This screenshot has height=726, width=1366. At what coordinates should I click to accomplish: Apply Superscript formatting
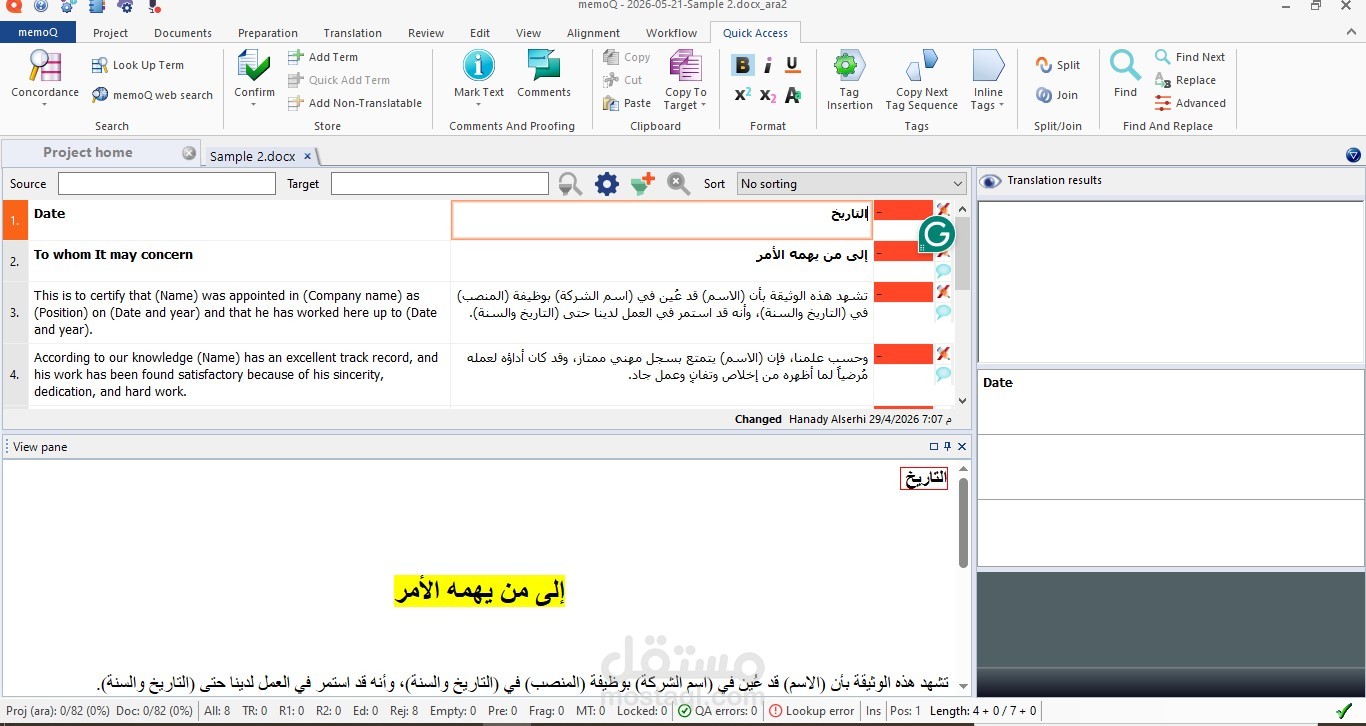pyautogui.click(x=742, y=95)
